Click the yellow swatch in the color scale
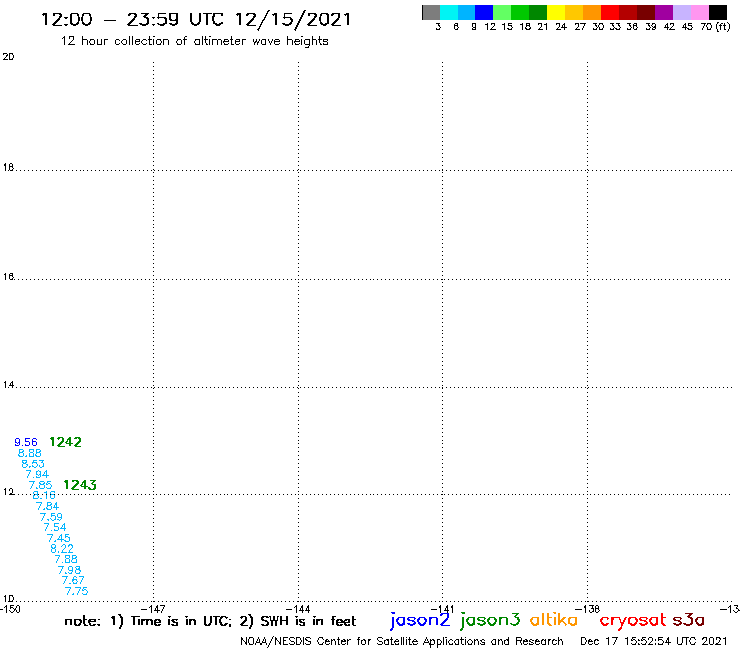This screenshot has width=740, height=650. 556,12
